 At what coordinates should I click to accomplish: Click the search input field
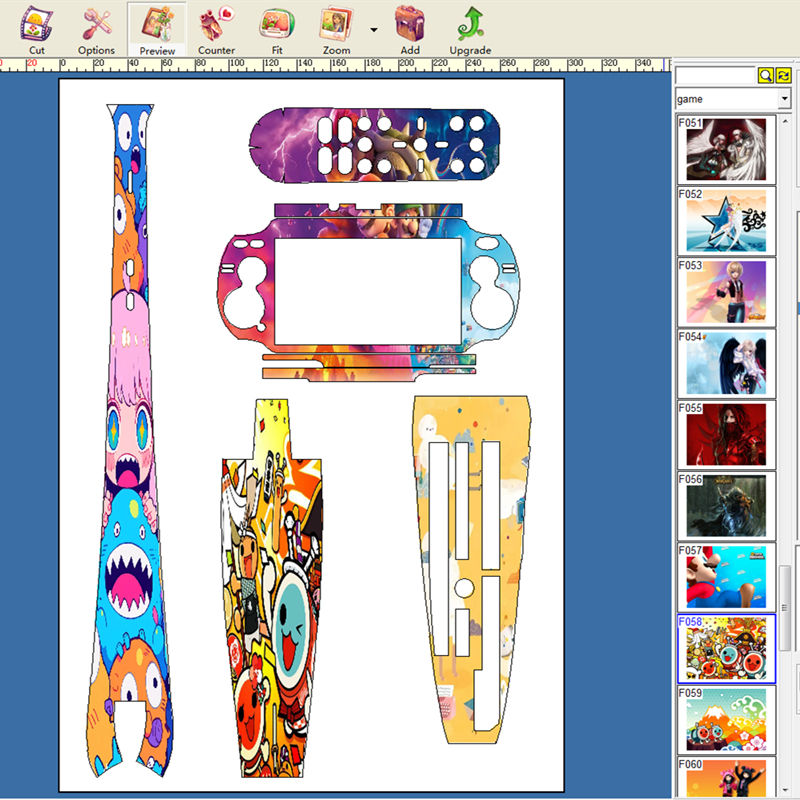tap(715, 76)
